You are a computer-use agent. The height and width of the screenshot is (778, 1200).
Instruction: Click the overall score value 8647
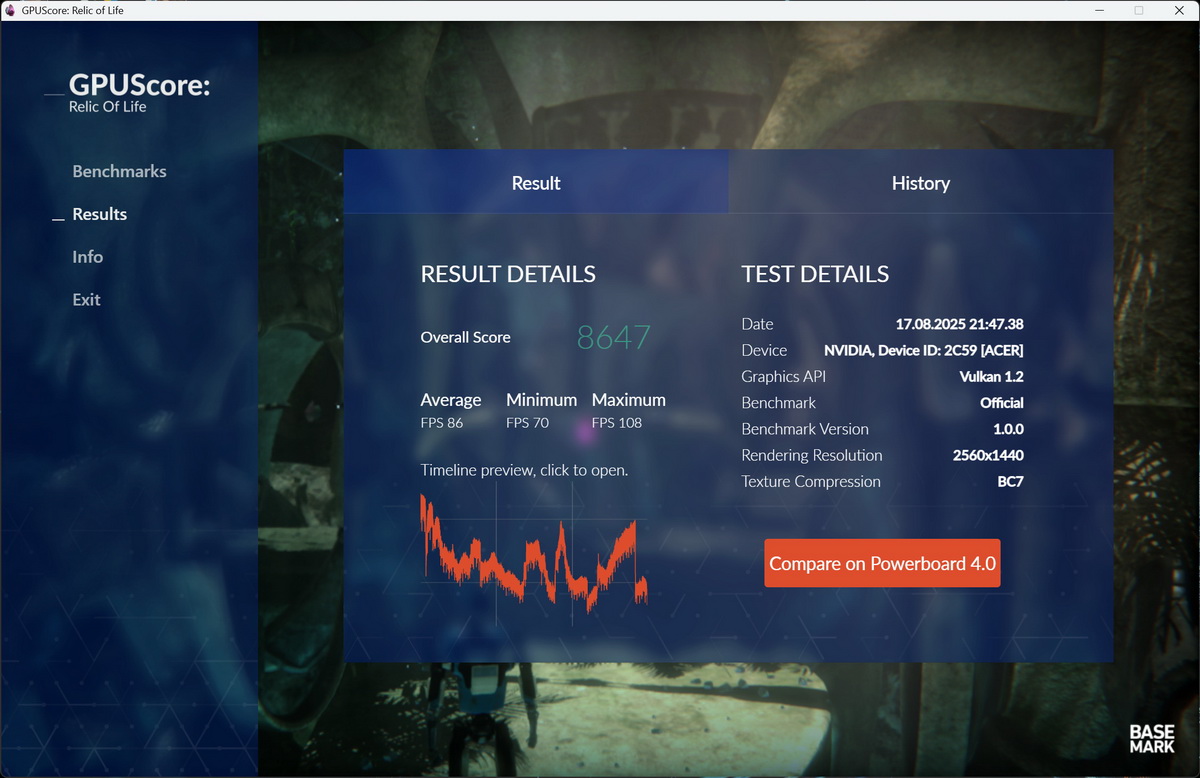tap(613, 338)
